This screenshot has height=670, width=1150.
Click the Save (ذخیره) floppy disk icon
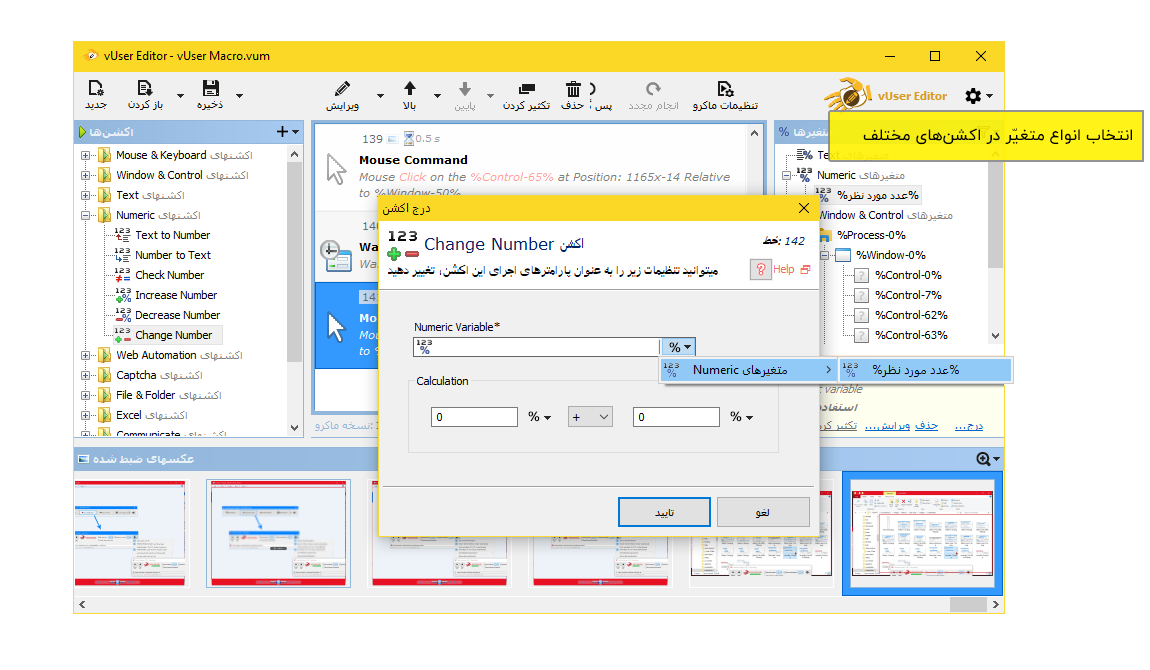pyautogui.click(x=210, y=89)
